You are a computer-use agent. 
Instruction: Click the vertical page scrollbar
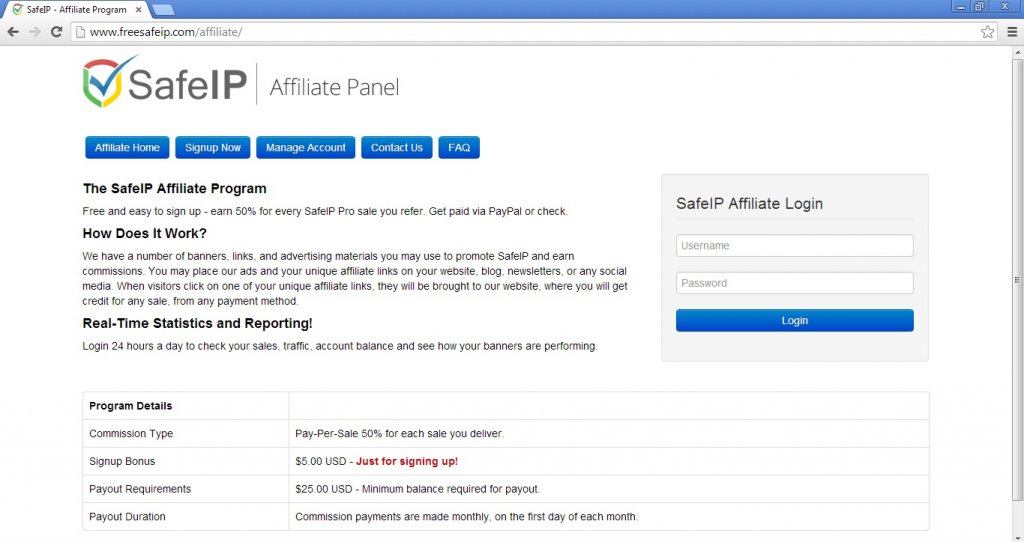point(1017,280)
